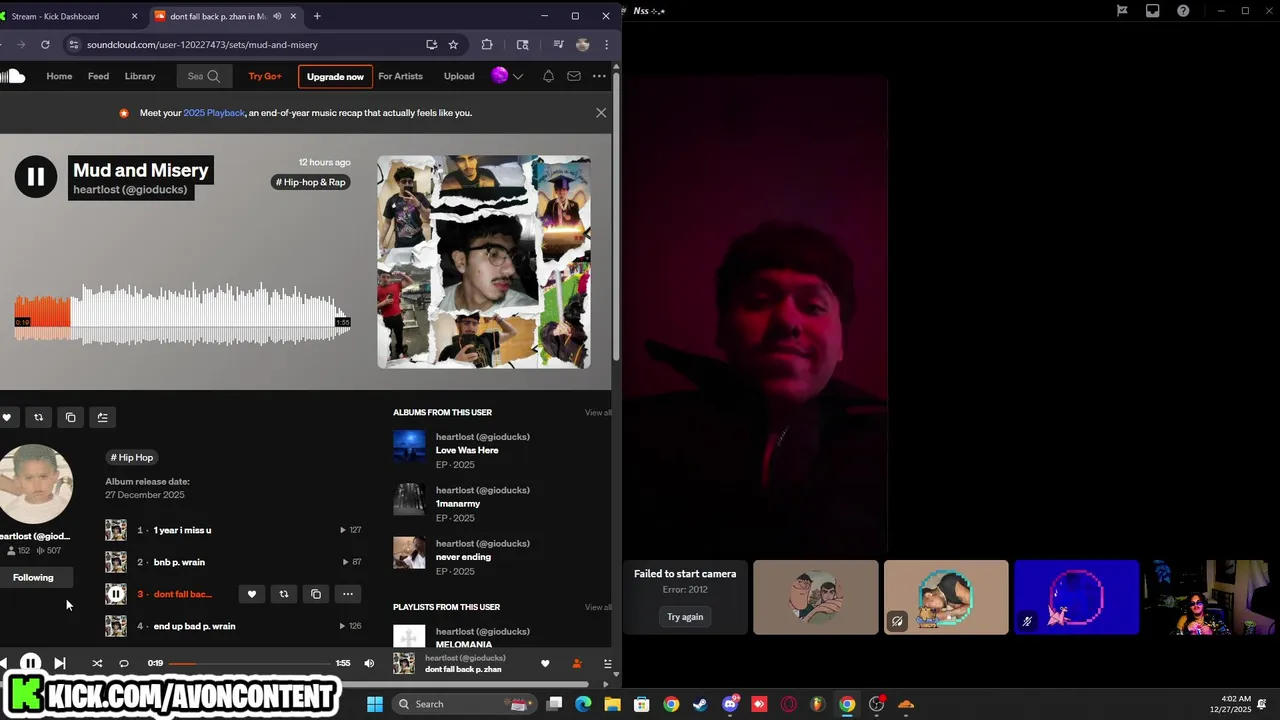
Task: Pause track 3 dont fall back in the list
Action: point(116,594)
